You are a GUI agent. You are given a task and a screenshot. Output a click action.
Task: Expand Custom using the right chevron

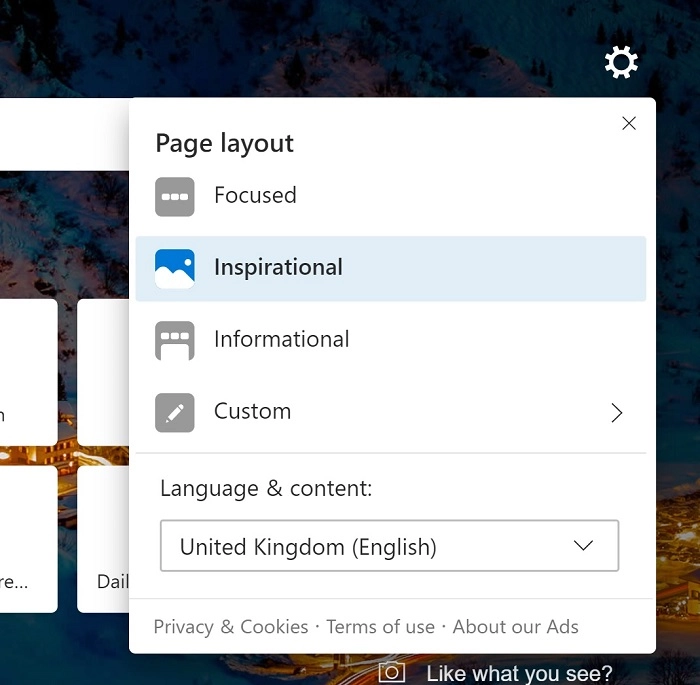617,413
